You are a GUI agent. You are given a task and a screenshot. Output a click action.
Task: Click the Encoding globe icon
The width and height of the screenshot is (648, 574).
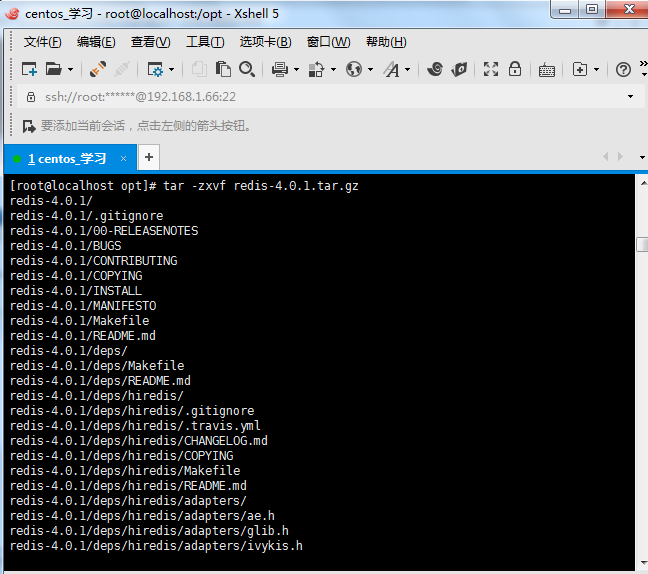tap(354, 69)
